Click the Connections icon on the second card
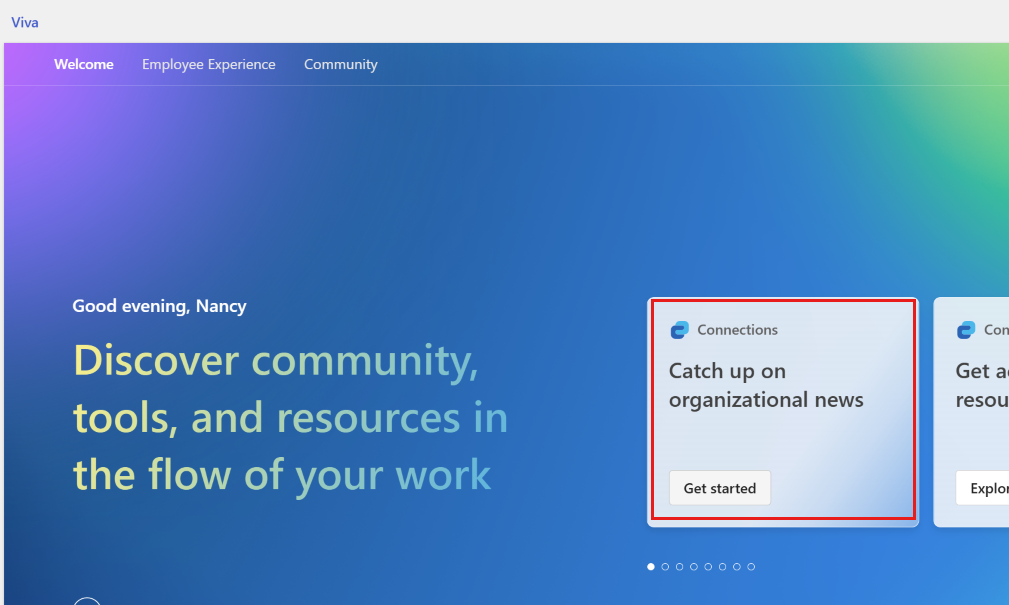Viewport: 1009px width, 605px height. (966, 330)
